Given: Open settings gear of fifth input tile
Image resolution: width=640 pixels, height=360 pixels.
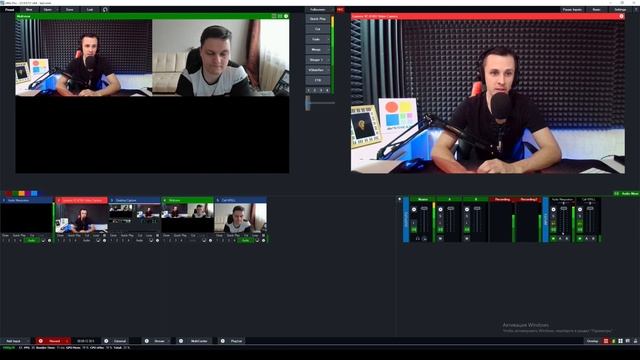Looking at the screenshot, I should point(263,240).
